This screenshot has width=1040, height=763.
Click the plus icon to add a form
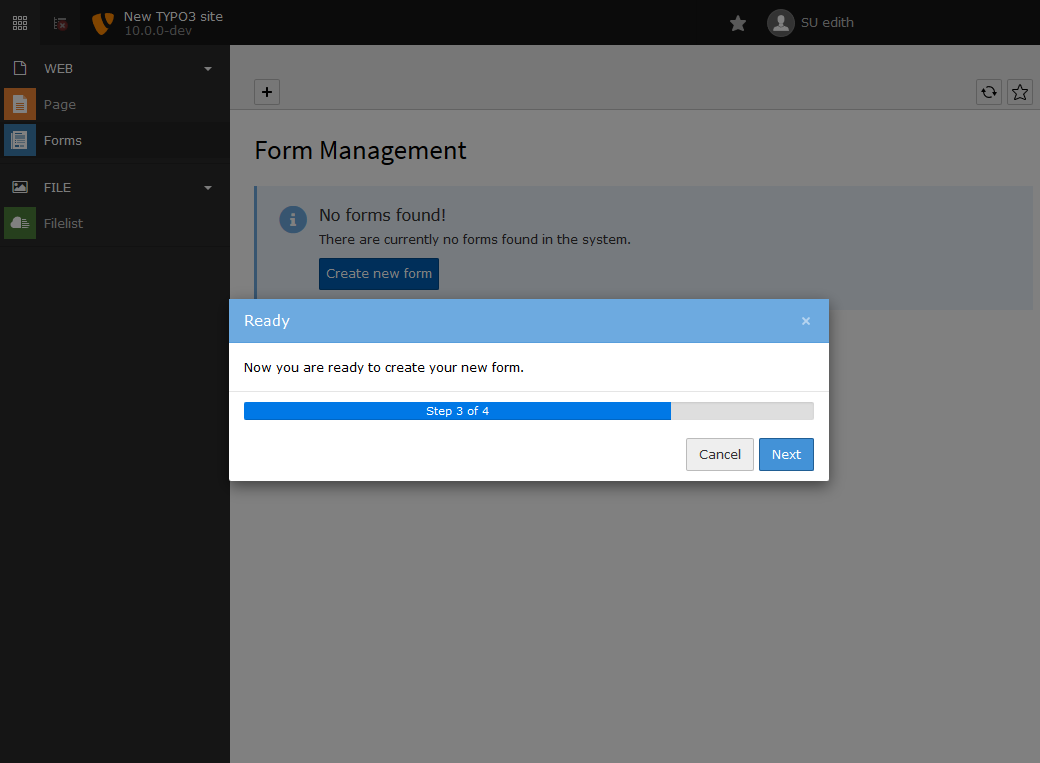pyautogui.click(x=266, y=91)
